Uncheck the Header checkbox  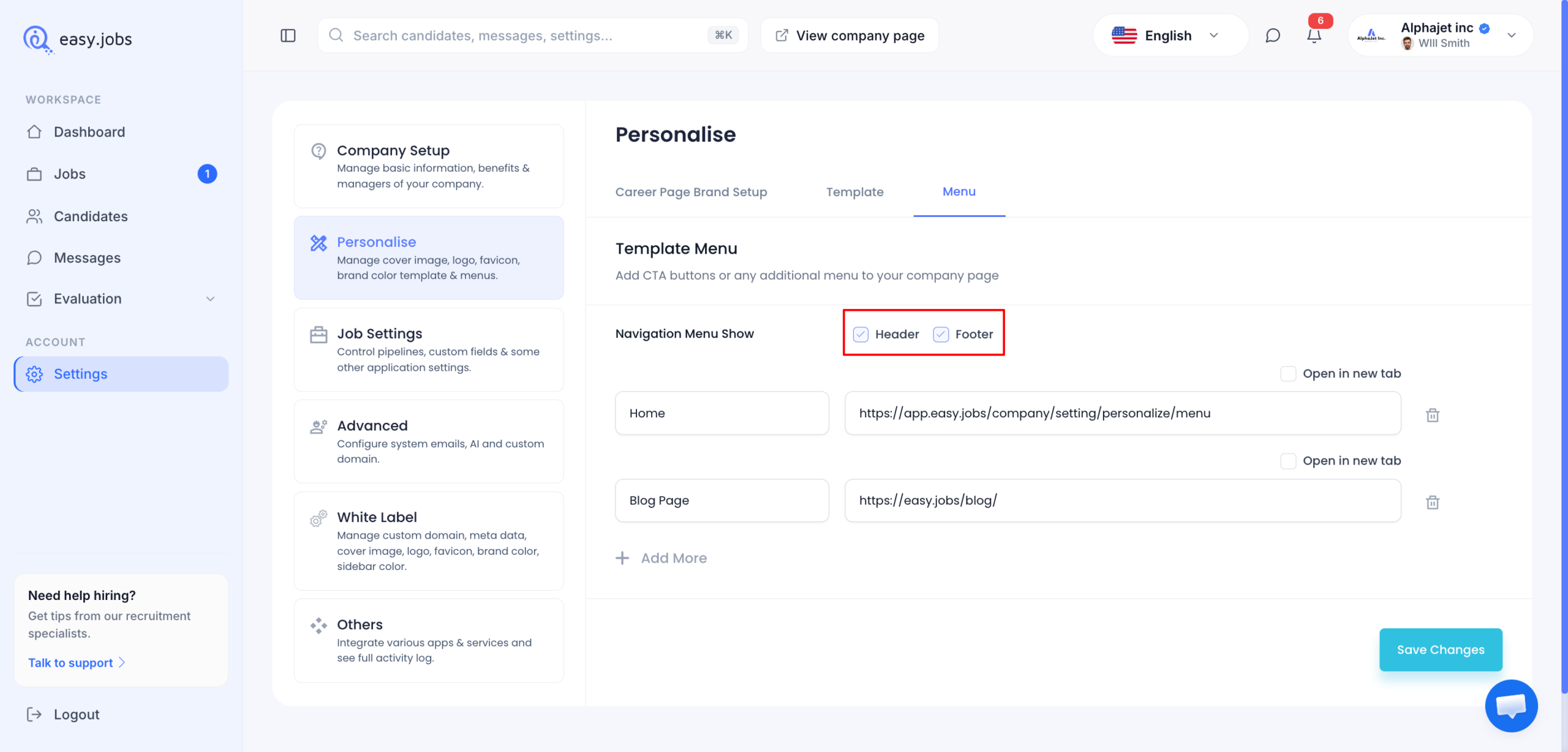[861, 334]
